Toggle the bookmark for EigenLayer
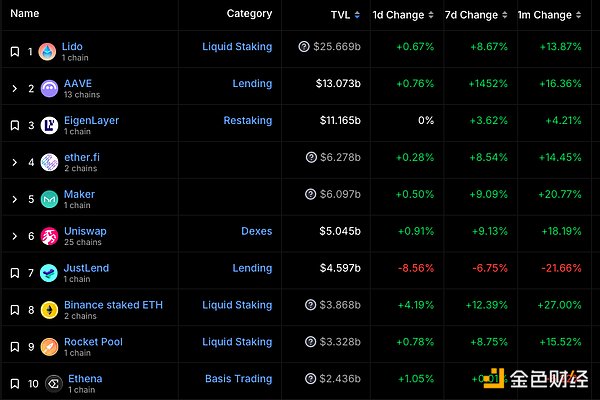The width and height of the screenshot is (600, 400). coord(14,126)
